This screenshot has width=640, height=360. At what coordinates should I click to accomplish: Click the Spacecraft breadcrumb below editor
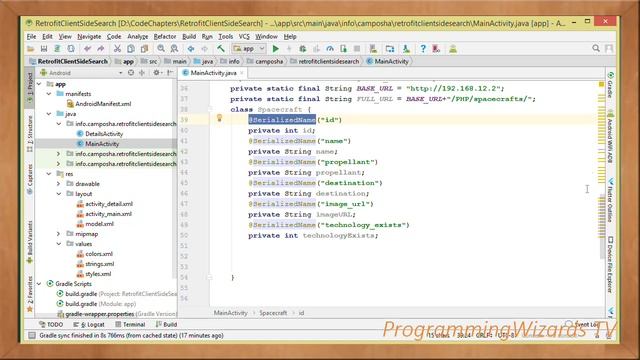coord(273,313)
